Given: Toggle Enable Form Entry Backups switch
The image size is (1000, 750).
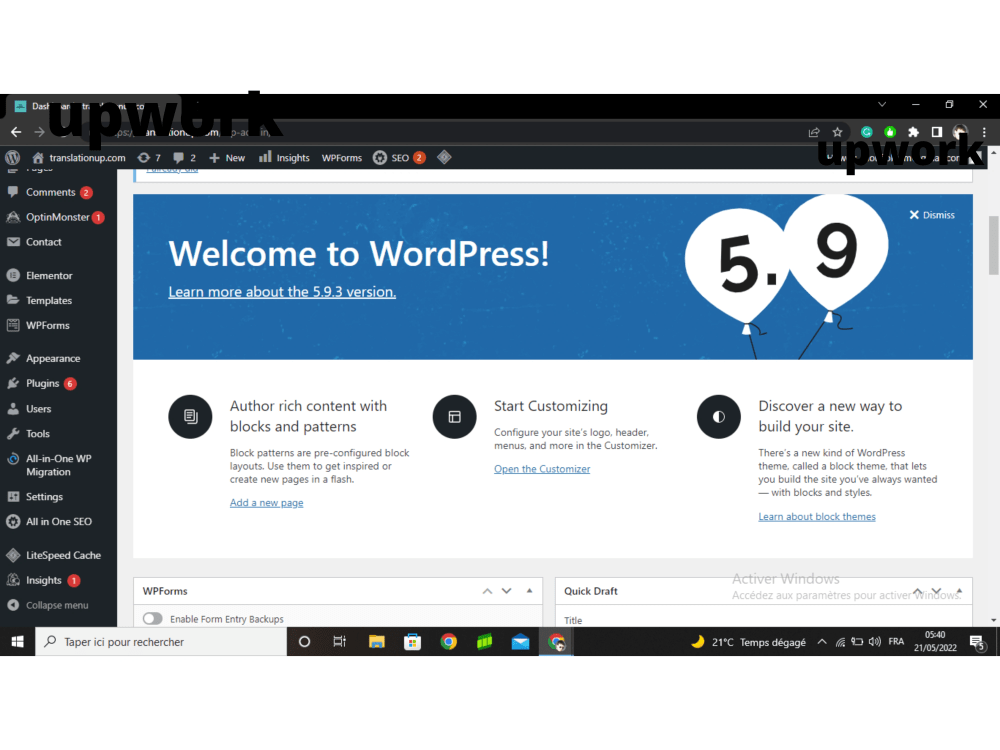Looking at the screenshot, I should [152, 619].
